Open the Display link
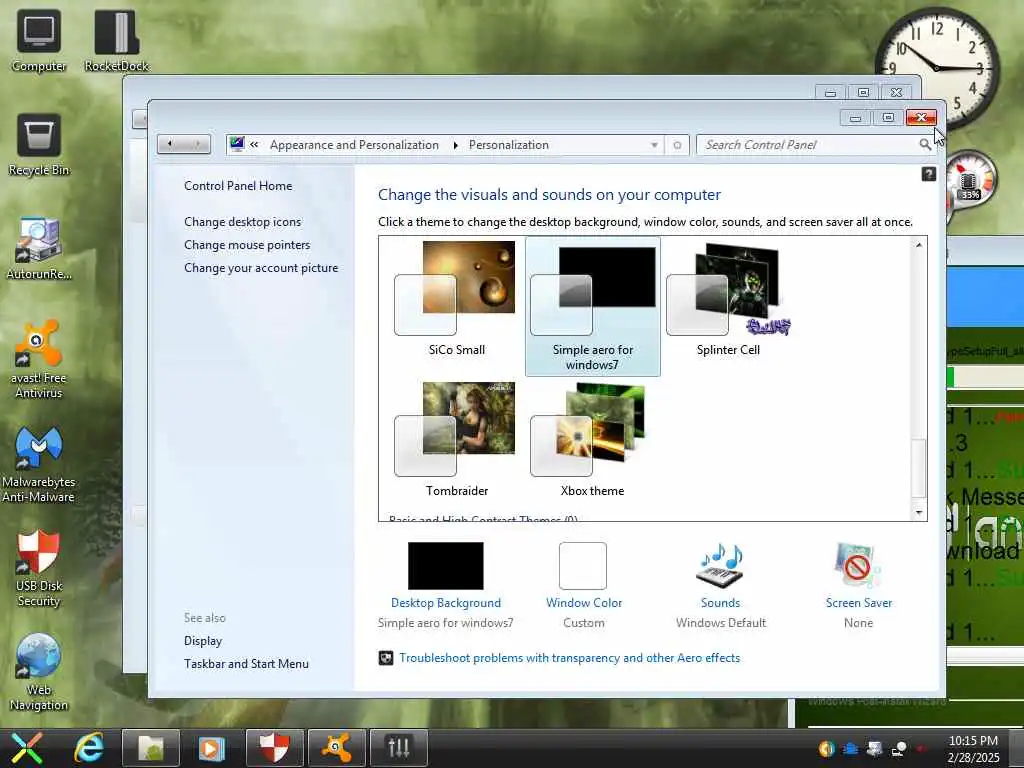The image size is (1024, 768). [x=202, y=641]
